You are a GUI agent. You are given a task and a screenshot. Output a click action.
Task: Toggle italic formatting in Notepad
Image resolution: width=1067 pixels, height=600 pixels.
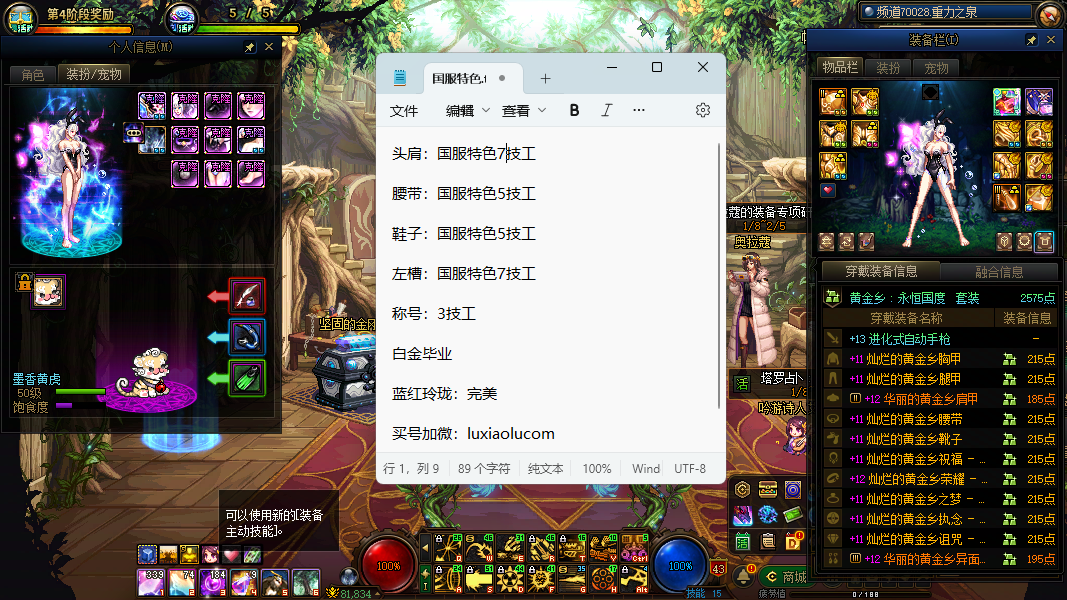tap(606, 110)
